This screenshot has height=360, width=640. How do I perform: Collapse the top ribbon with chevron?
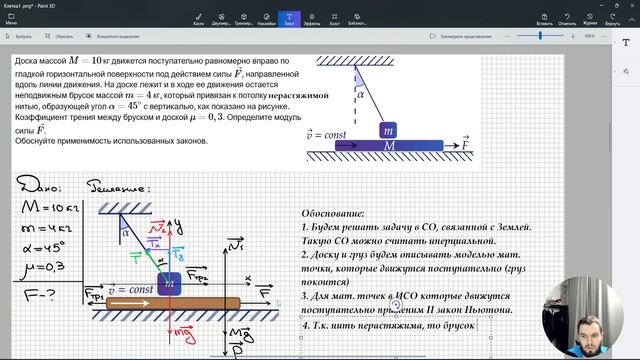[x=631, y=20]
